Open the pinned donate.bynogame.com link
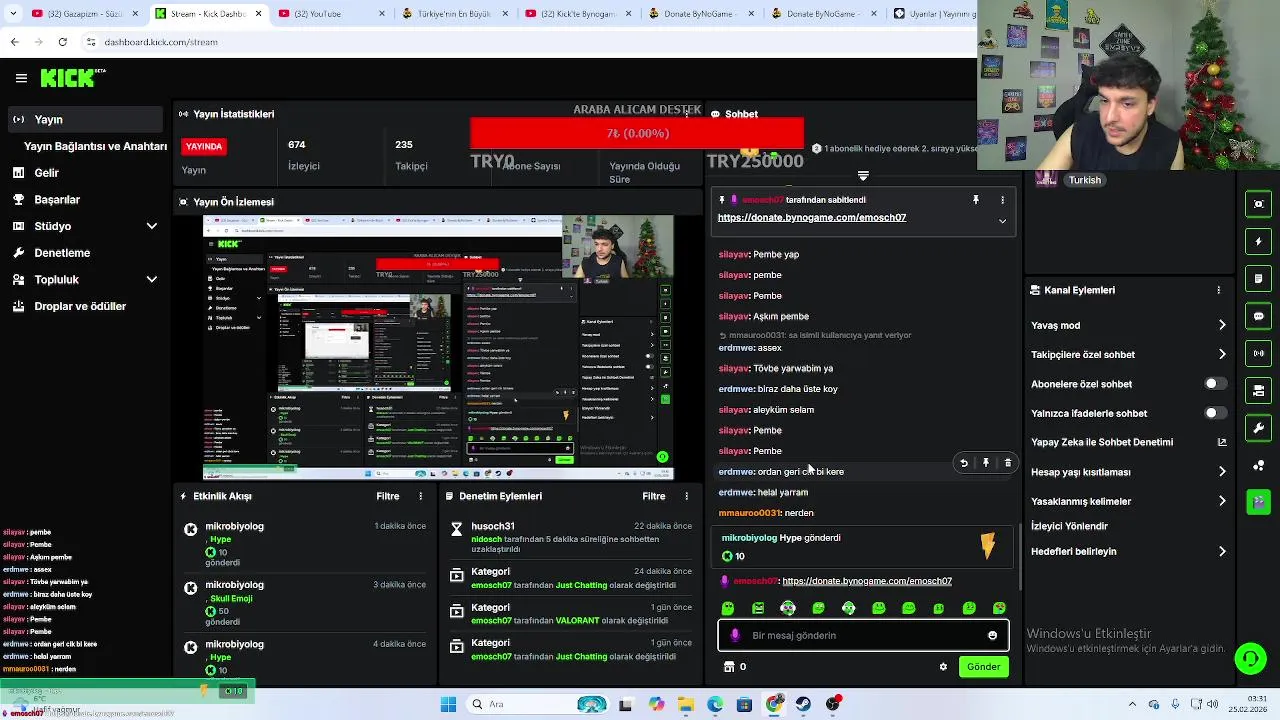1280x720 pixels. (x=812, y=217)
